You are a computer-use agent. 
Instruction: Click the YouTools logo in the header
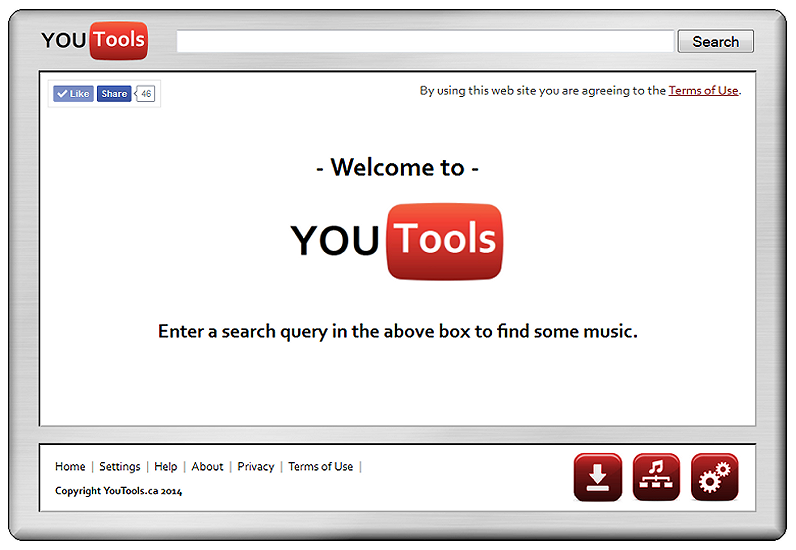94,41
